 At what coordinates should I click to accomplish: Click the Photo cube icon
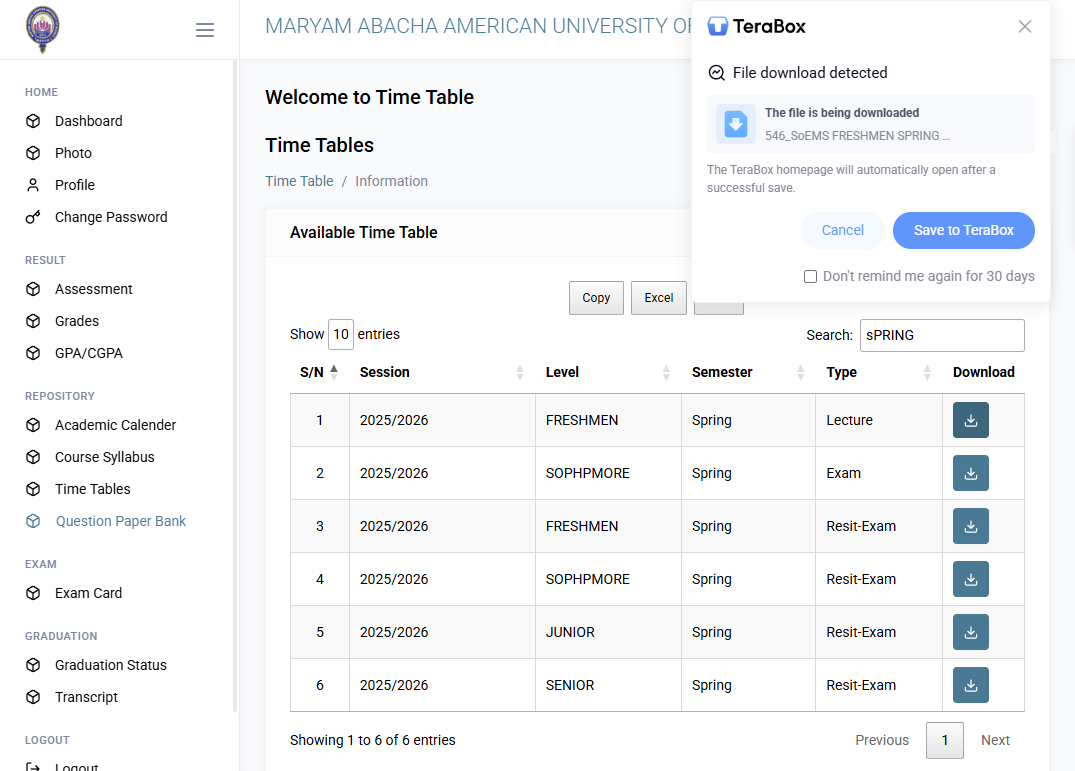pyautogui.click(x=33, y=153)
